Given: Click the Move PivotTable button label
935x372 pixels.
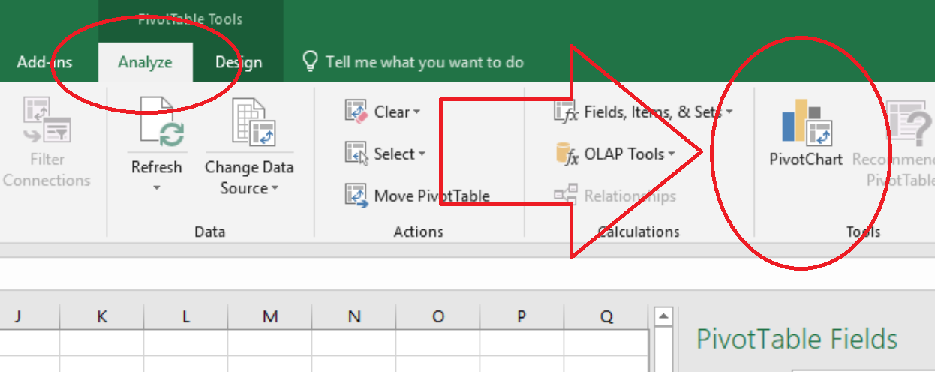Looking at the screenshot, I should coord(432,196).
